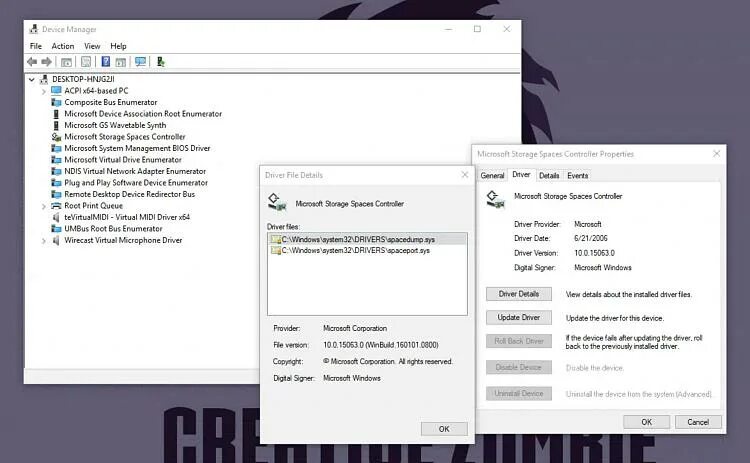The width and height of the screenshot is (750, 463).
Task: Close the Storage Spaces Controller Properties dialog
Action: coord(716,154)
